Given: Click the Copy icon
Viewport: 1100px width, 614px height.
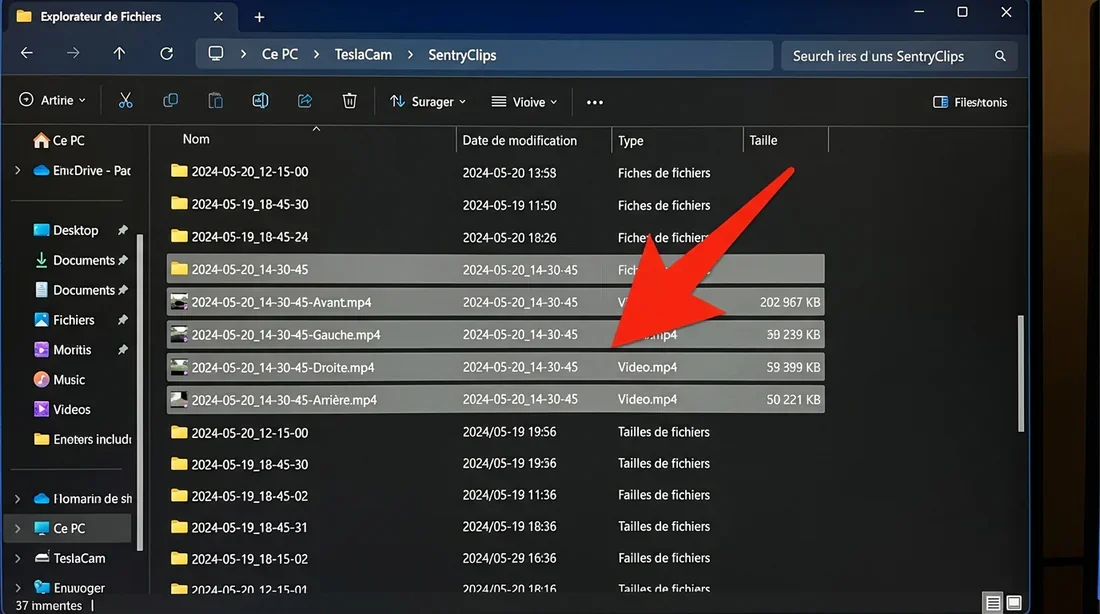Looking at the screenshot, I should coord(170,100).
